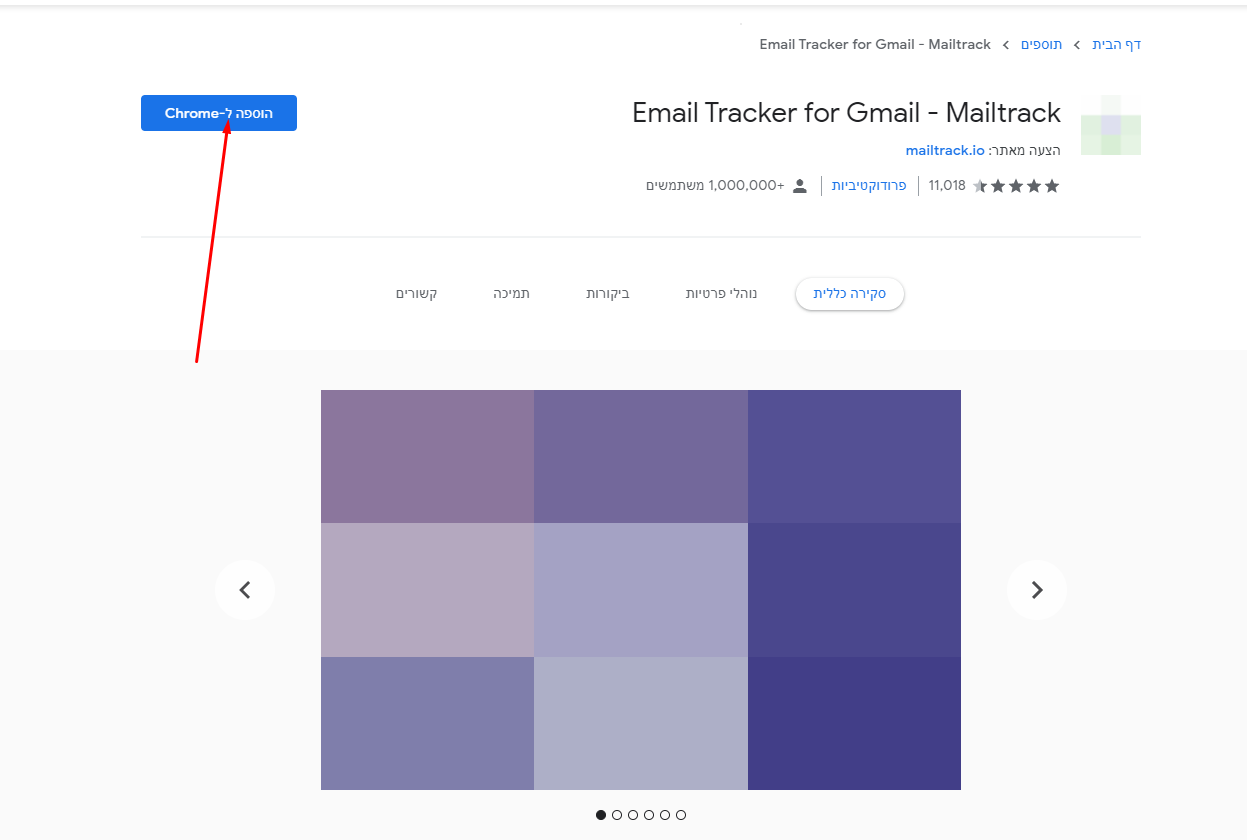Go to the next screenshot with right arrow

point(1037,590)
